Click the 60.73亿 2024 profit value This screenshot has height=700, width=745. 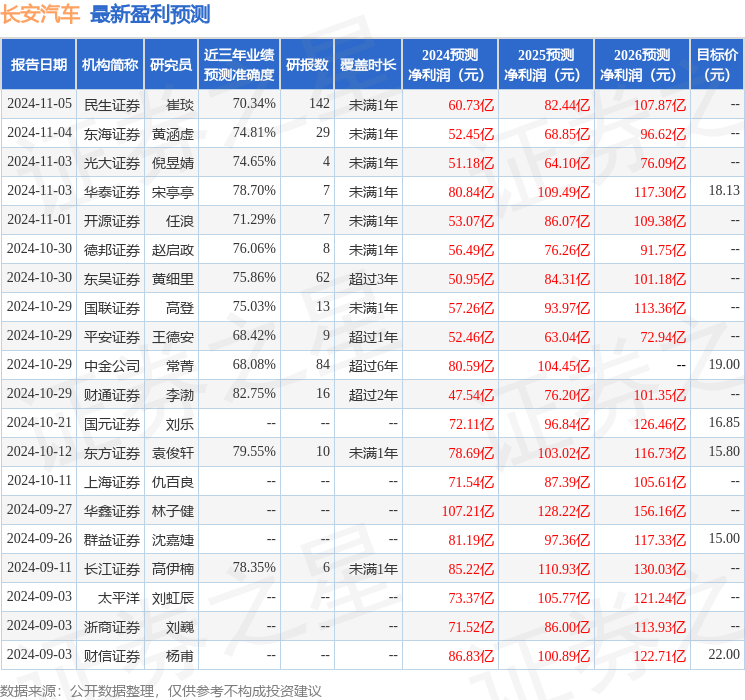471,105
